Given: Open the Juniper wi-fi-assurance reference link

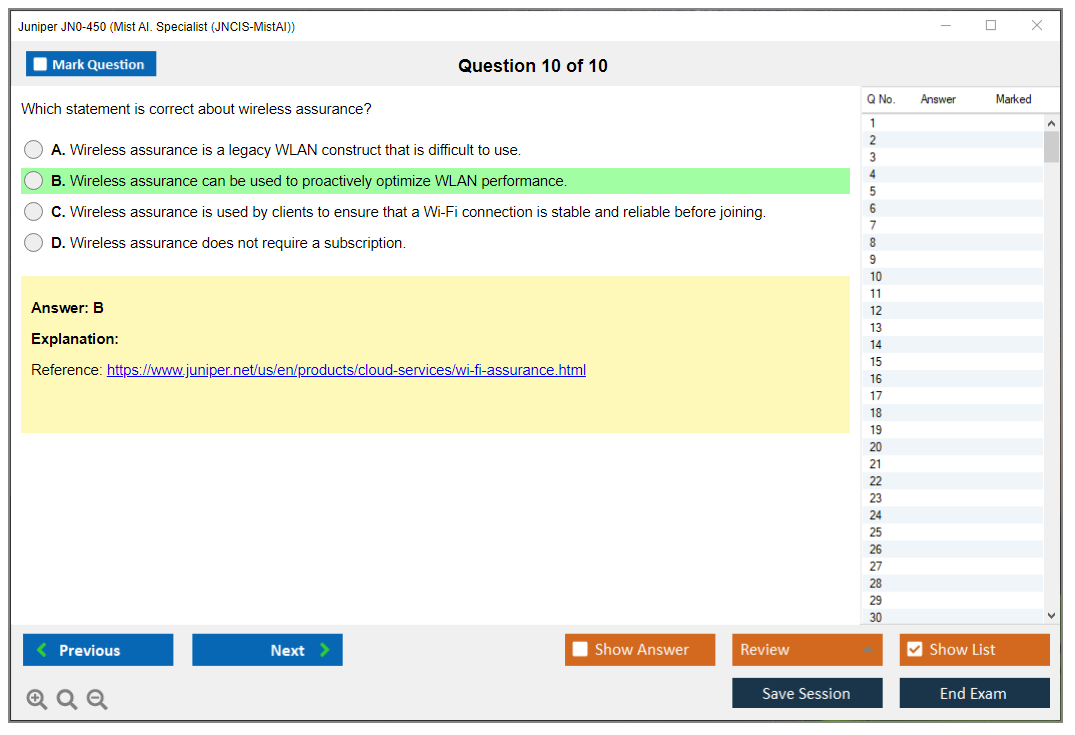Looking at the screenshot, I should (346, 370).
